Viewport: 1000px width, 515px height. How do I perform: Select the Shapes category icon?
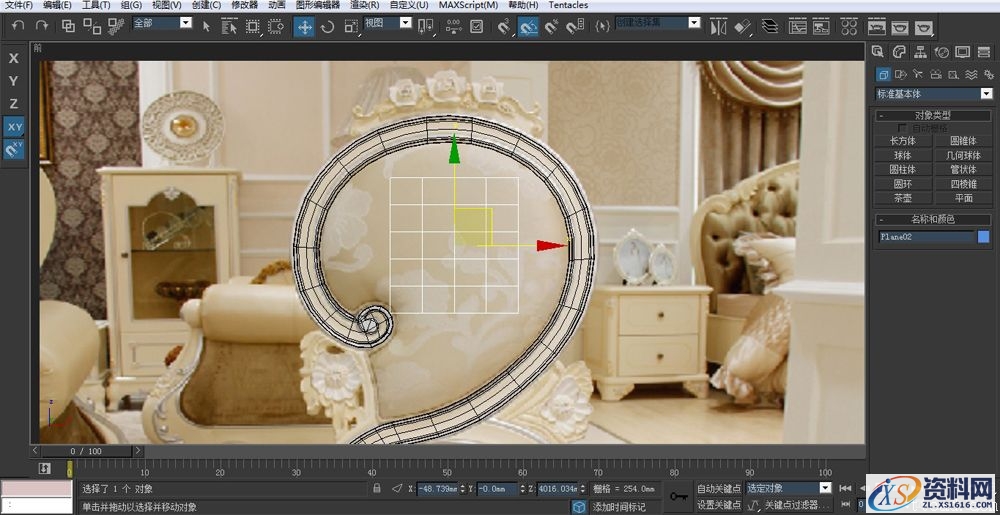[x=901, y=75]
